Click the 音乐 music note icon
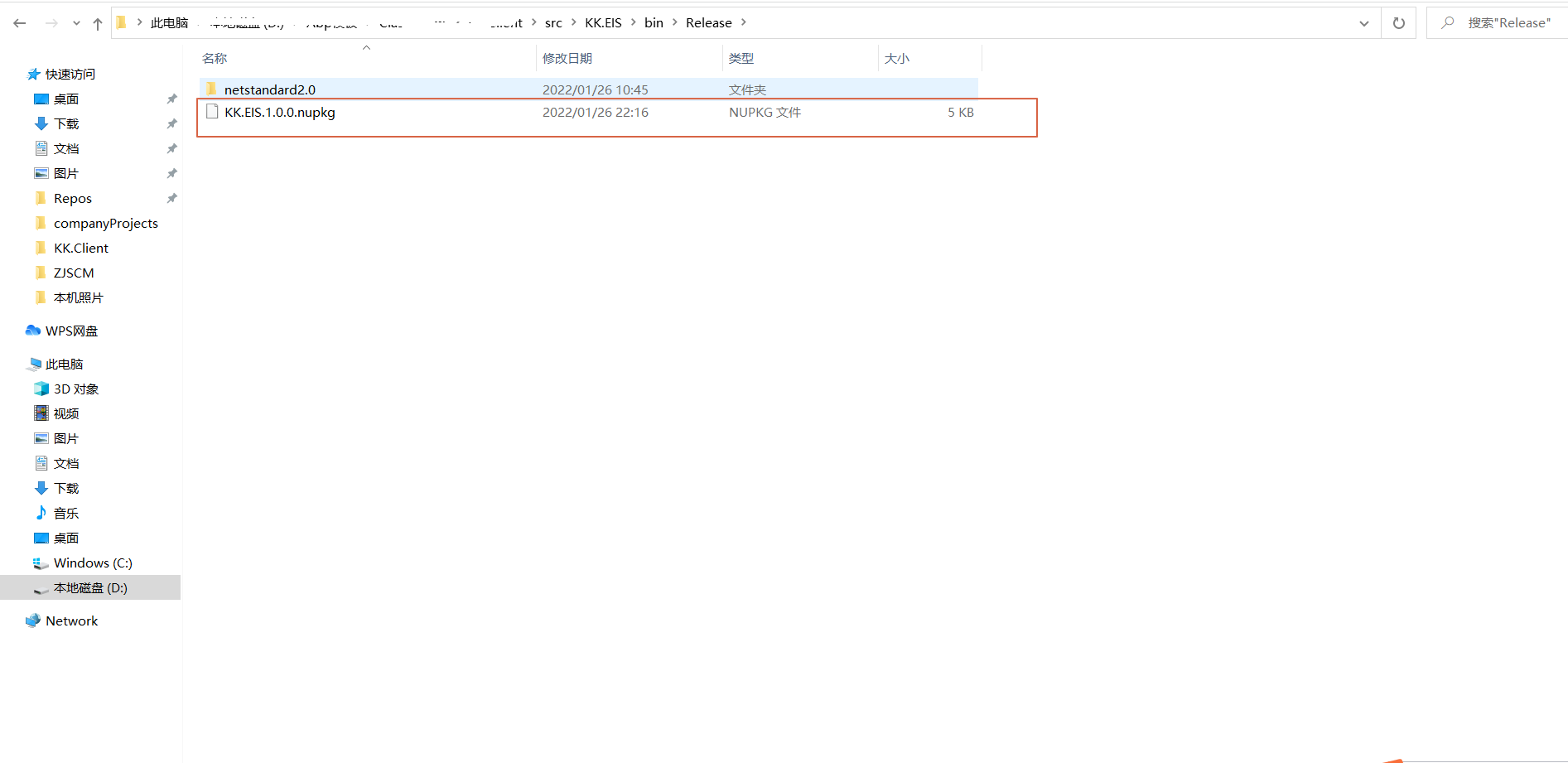Image resolution: width=1568 pixels, height=763 pixels. point(41,512)
